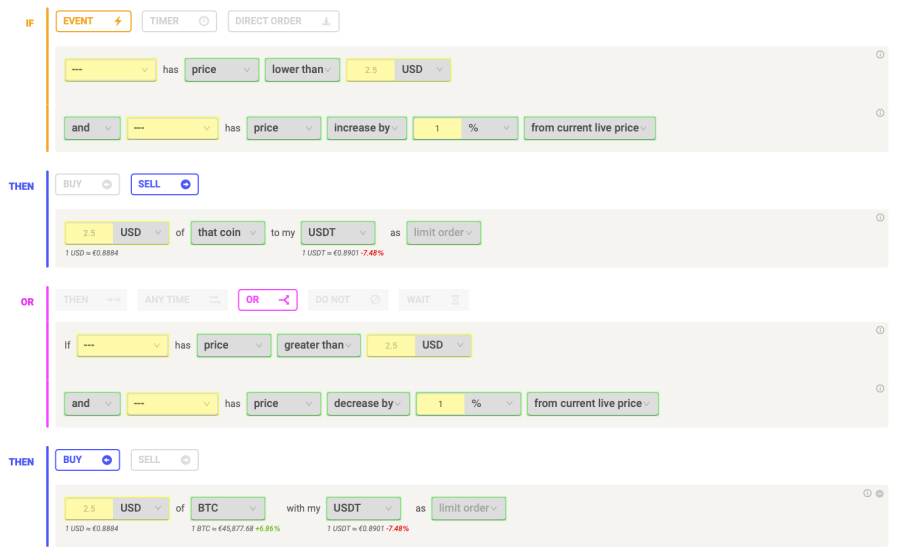This screenshot has width=900, height=550.
Task: Switch to the TIMER trigger tab
Action: (178, 21)
